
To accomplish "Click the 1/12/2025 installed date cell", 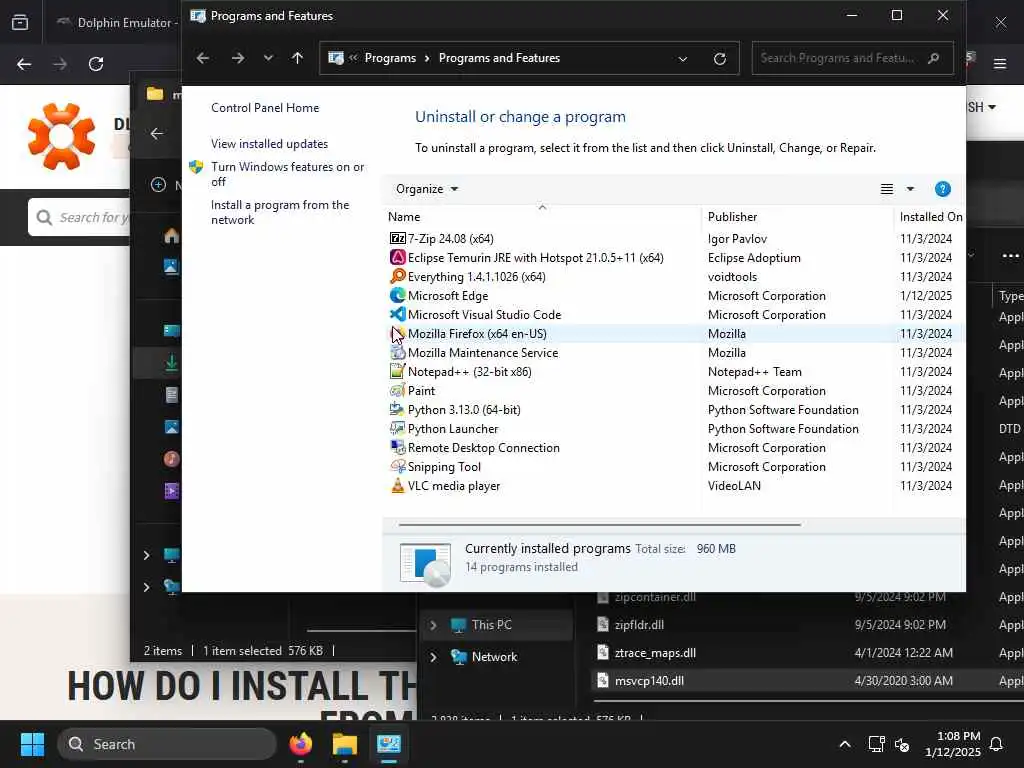I will 925,295.
